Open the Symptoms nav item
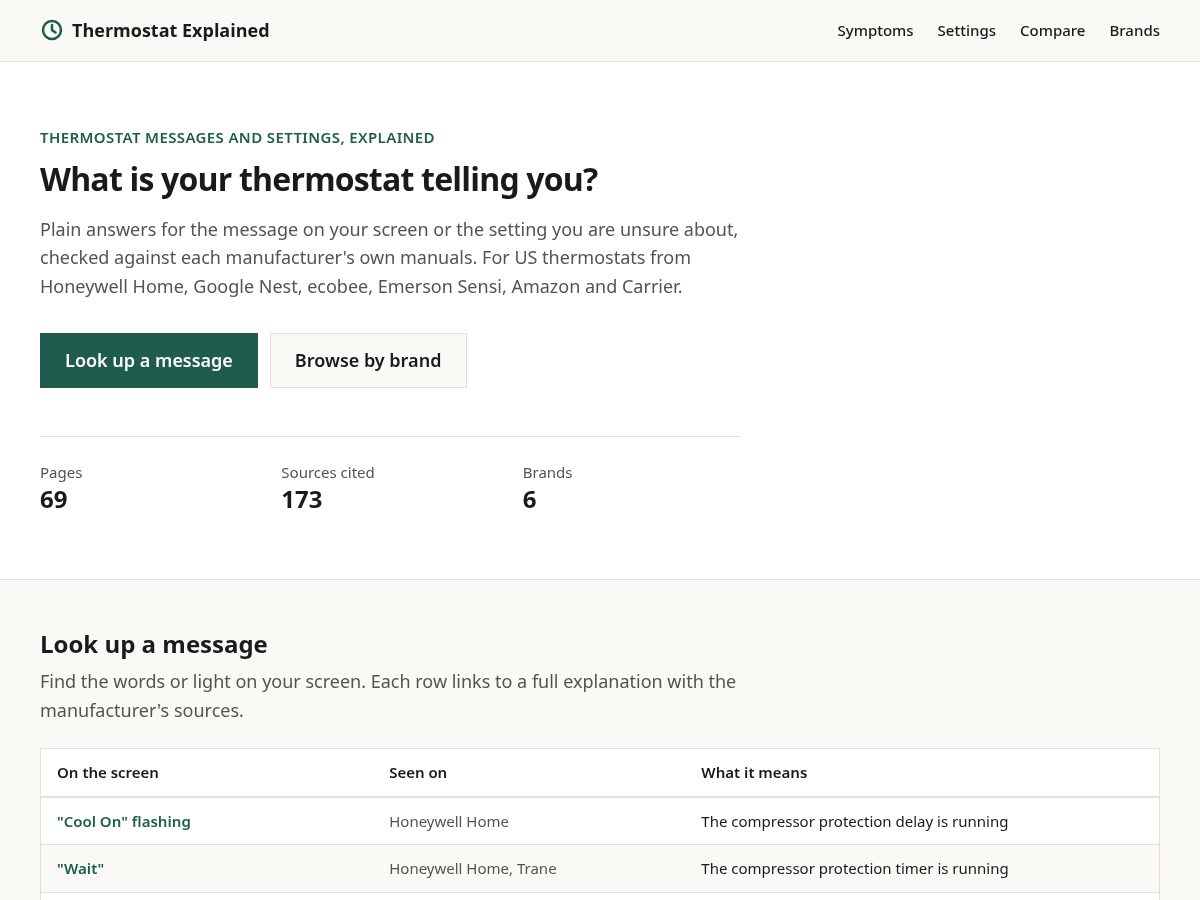This screenshot has width=1200, height=900. [875, 31]
